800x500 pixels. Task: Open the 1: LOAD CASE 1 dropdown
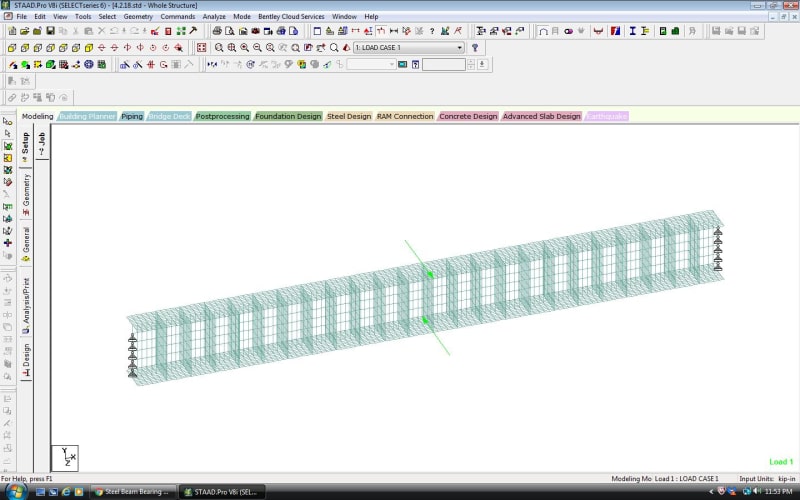pyautogui.click(x=409, y=48)
